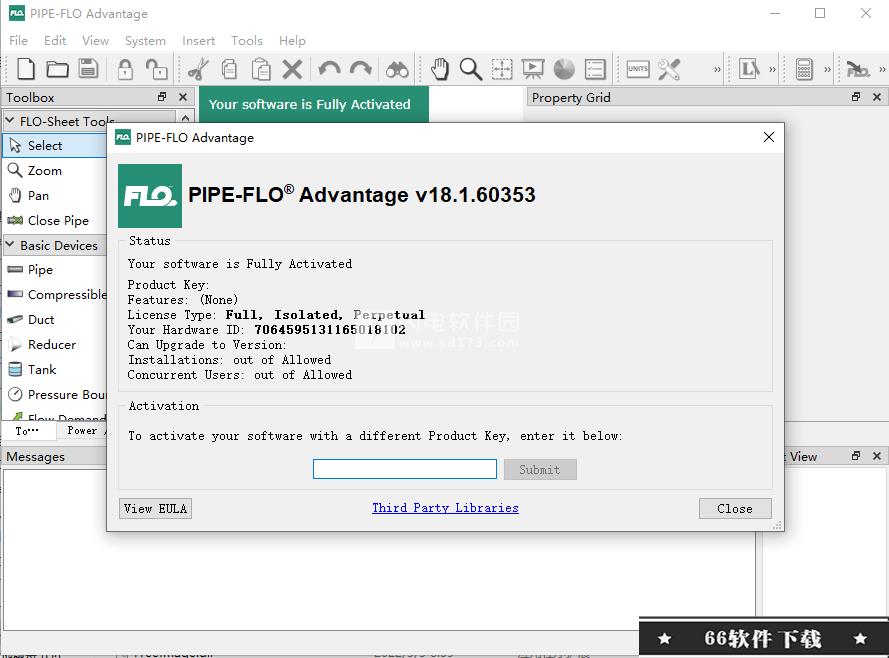Close the PIPE-FLO Advantage dialog with X
889x658 pixels.
pyautogui.click(x=769, y=137)
